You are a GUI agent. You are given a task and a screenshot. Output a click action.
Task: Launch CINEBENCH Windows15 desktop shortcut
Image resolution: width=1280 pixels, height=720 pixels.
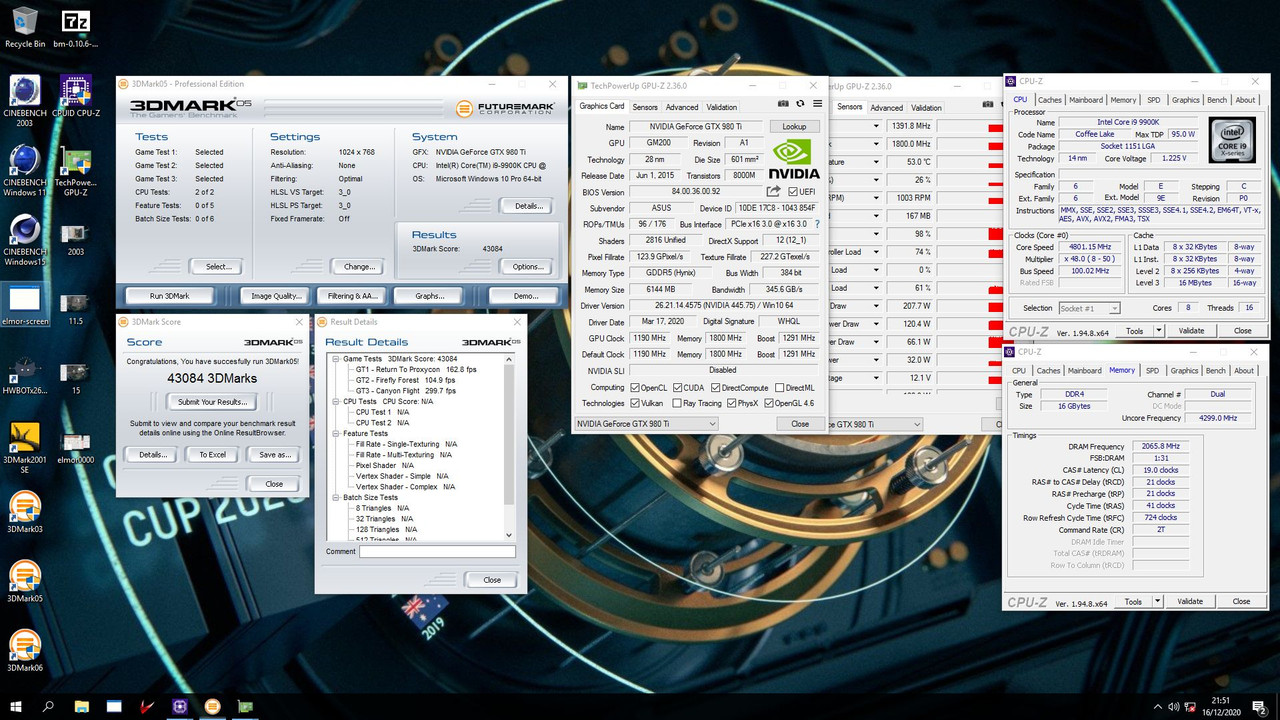tap(25, 241)
